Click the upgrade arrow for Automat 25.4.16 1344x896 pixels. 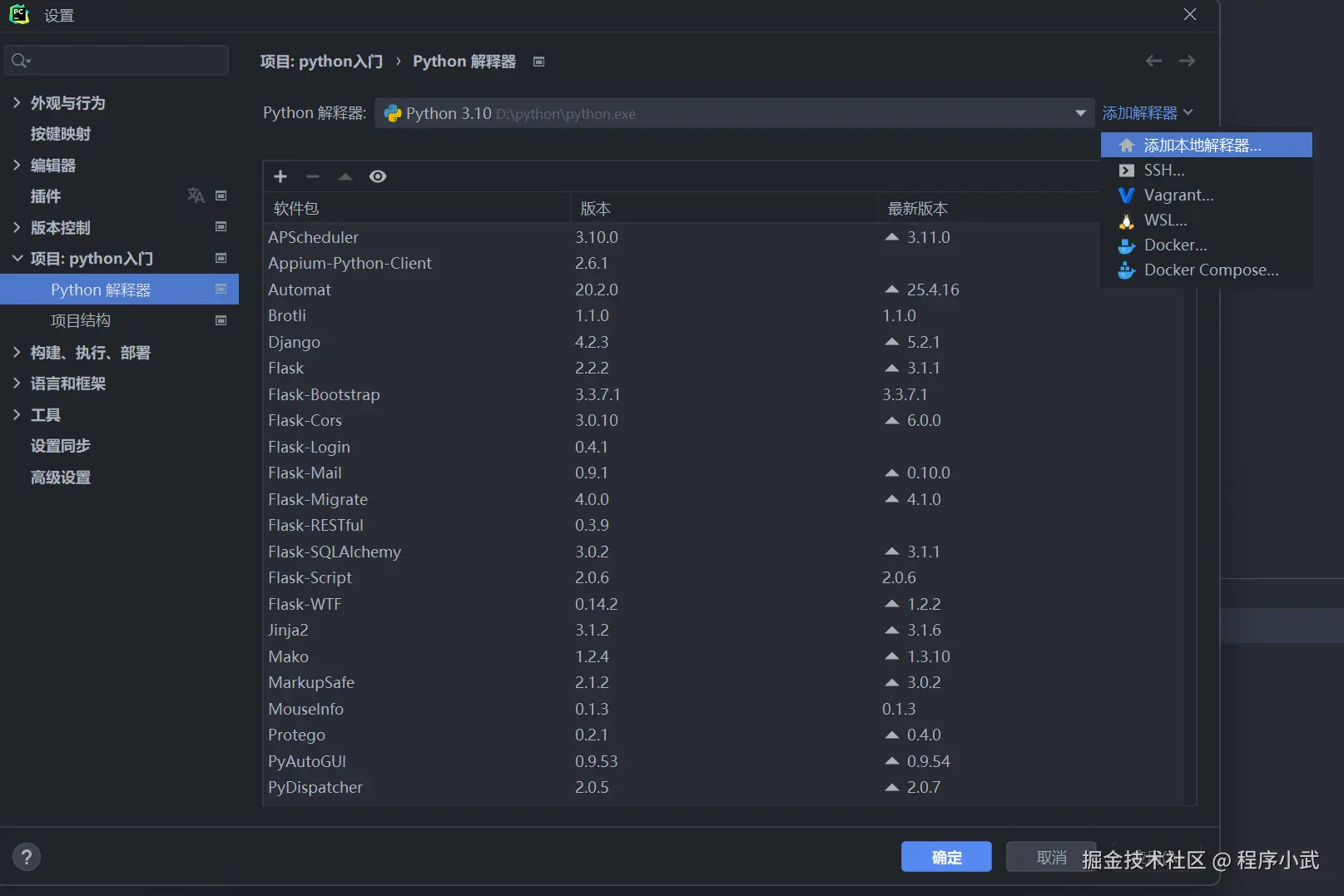point(892,290)
